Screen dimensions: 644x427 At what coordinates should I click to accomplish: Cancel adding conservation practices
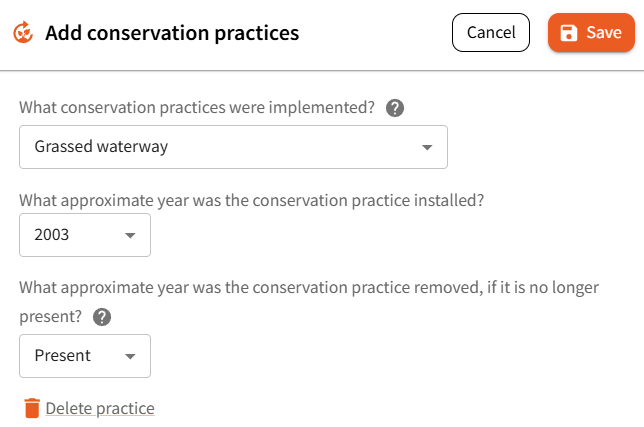click(491, 33)
